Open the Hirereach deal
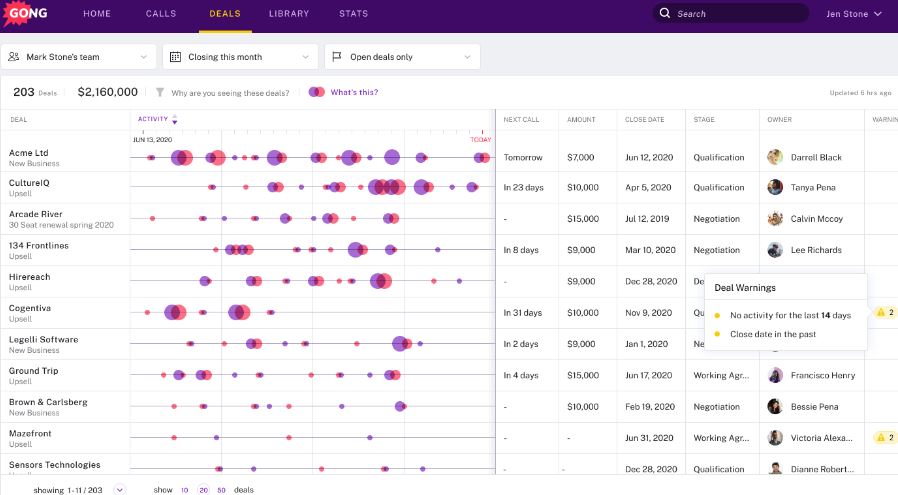This screenshot has width=898, height=495. pos(30,277)
